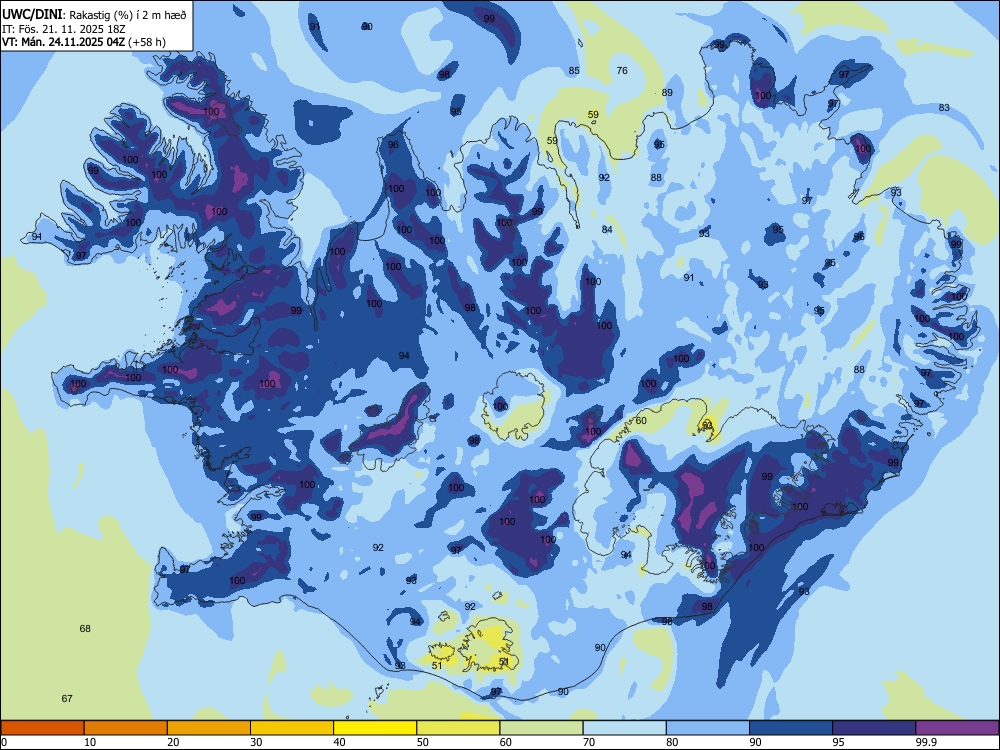Image resolution: width=1000 pixels, height=750 pixels.
Task: Click the '95' tick label on the color scale
Action: 837,742
